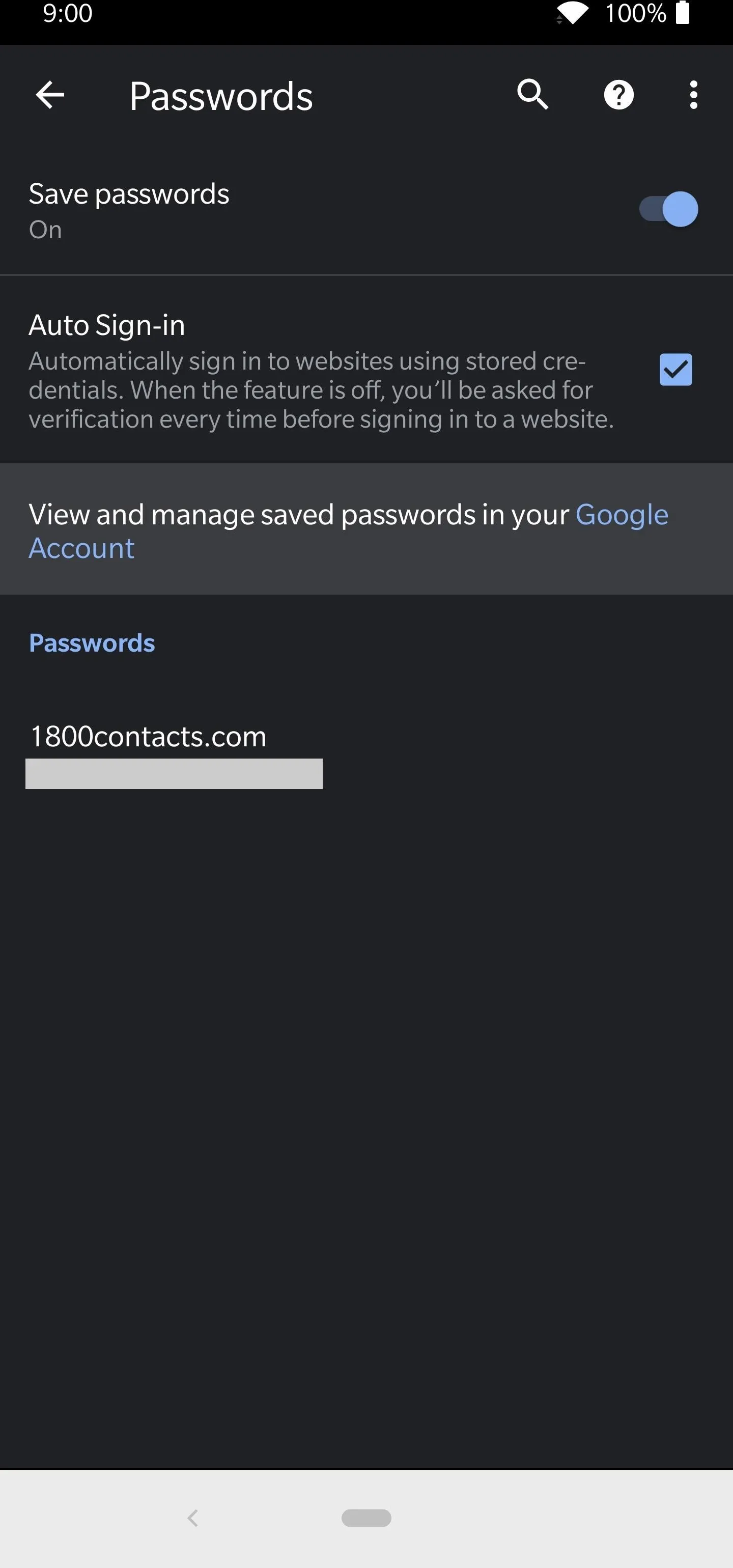Tap the back arrow in the Passwords header
Image resolution: width=733 pixels, height=1568 pixels.
[50, 95]
